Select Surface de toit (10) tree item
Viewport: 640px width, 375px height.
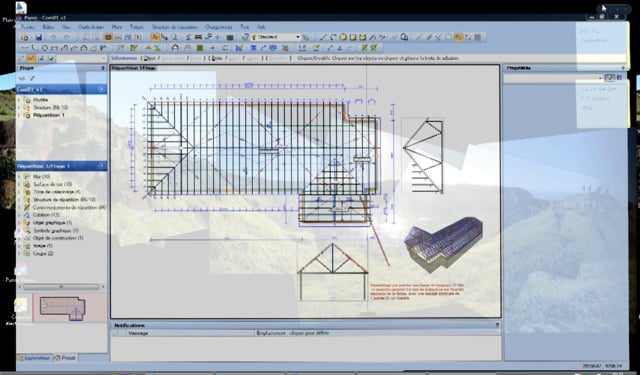click(x=52, y=184)
